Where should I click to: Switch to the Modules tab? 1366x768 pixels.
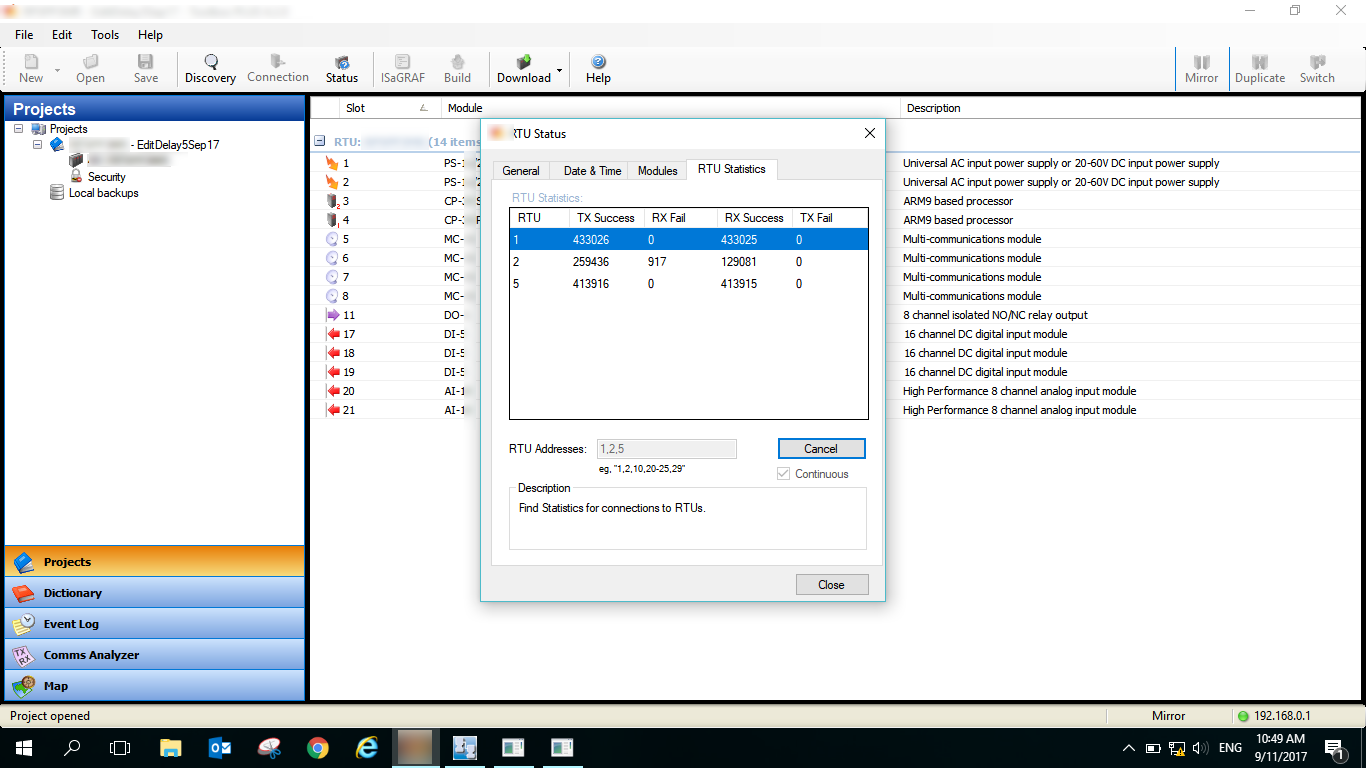(657, 171)
